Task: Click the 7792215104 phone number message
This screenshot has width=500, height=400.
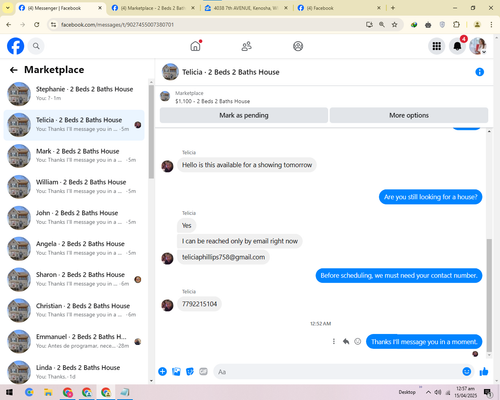Action: pos(199,304)
